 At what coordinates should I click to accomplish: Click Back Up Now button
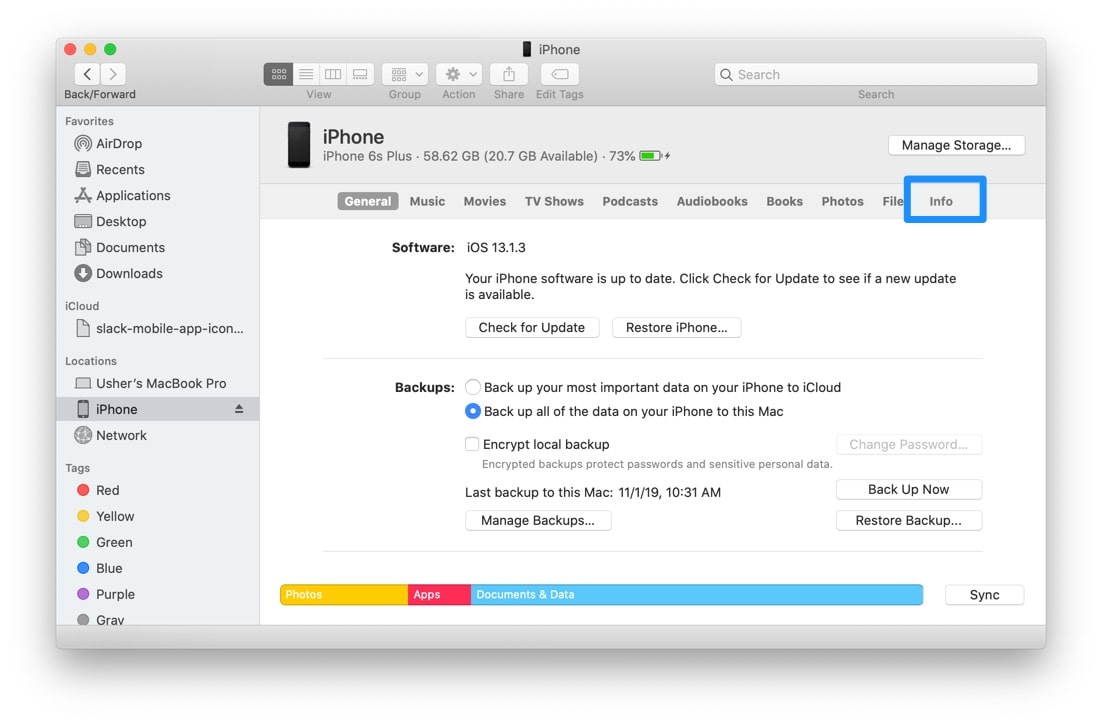(909, 489)
